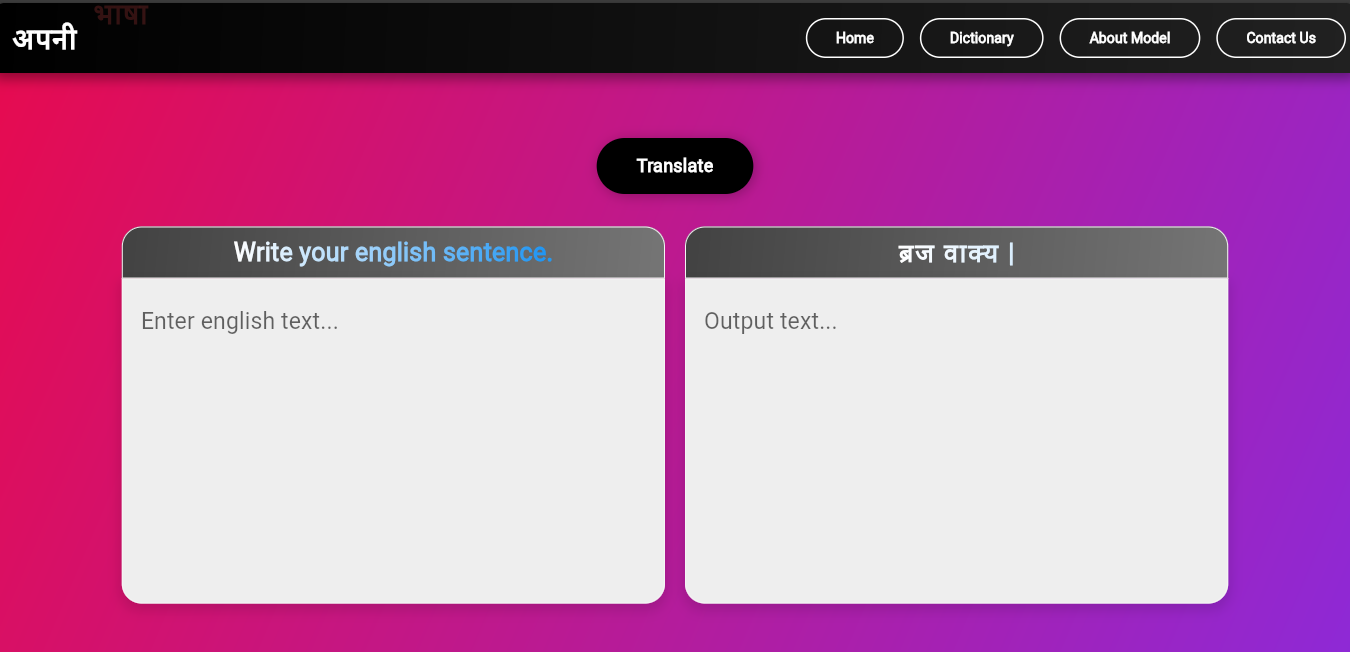Click the word 'english' in left header

(395, 253)
